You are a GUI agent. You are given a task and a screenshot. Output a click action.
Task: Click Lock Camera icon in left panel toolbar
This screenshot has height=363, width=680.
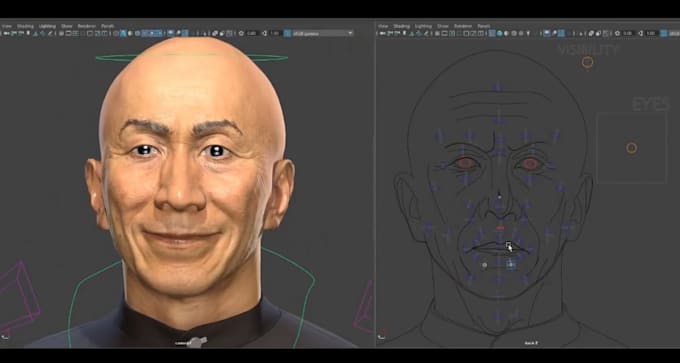tap(14, 33)
